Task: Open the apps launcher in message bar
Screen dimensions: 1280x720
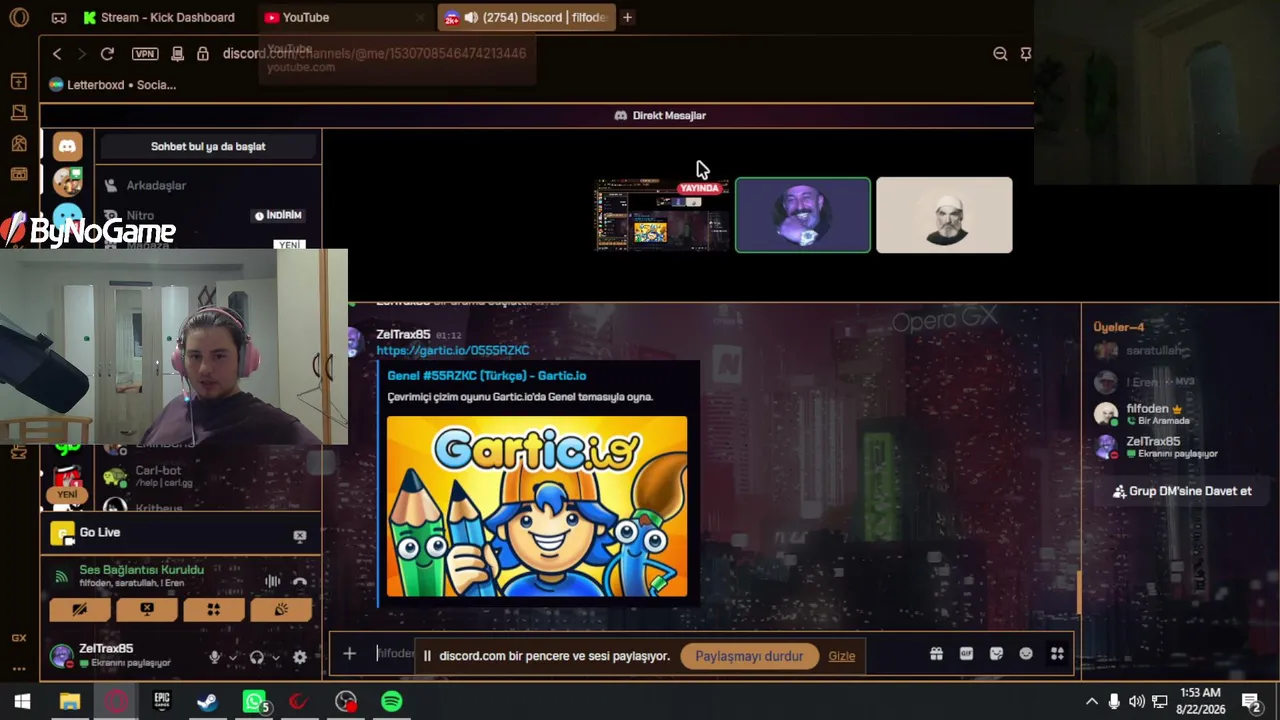Action: point(1057,654)
